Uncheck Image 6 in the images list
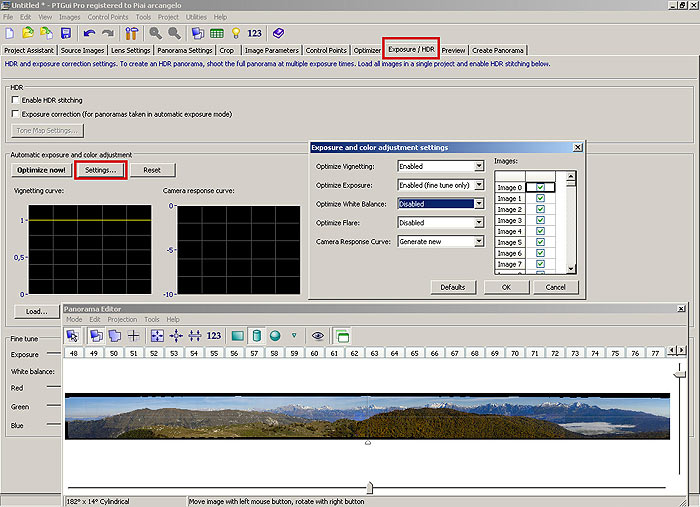Viewport: 700px width, 507px height. click(x=540, y=253)
